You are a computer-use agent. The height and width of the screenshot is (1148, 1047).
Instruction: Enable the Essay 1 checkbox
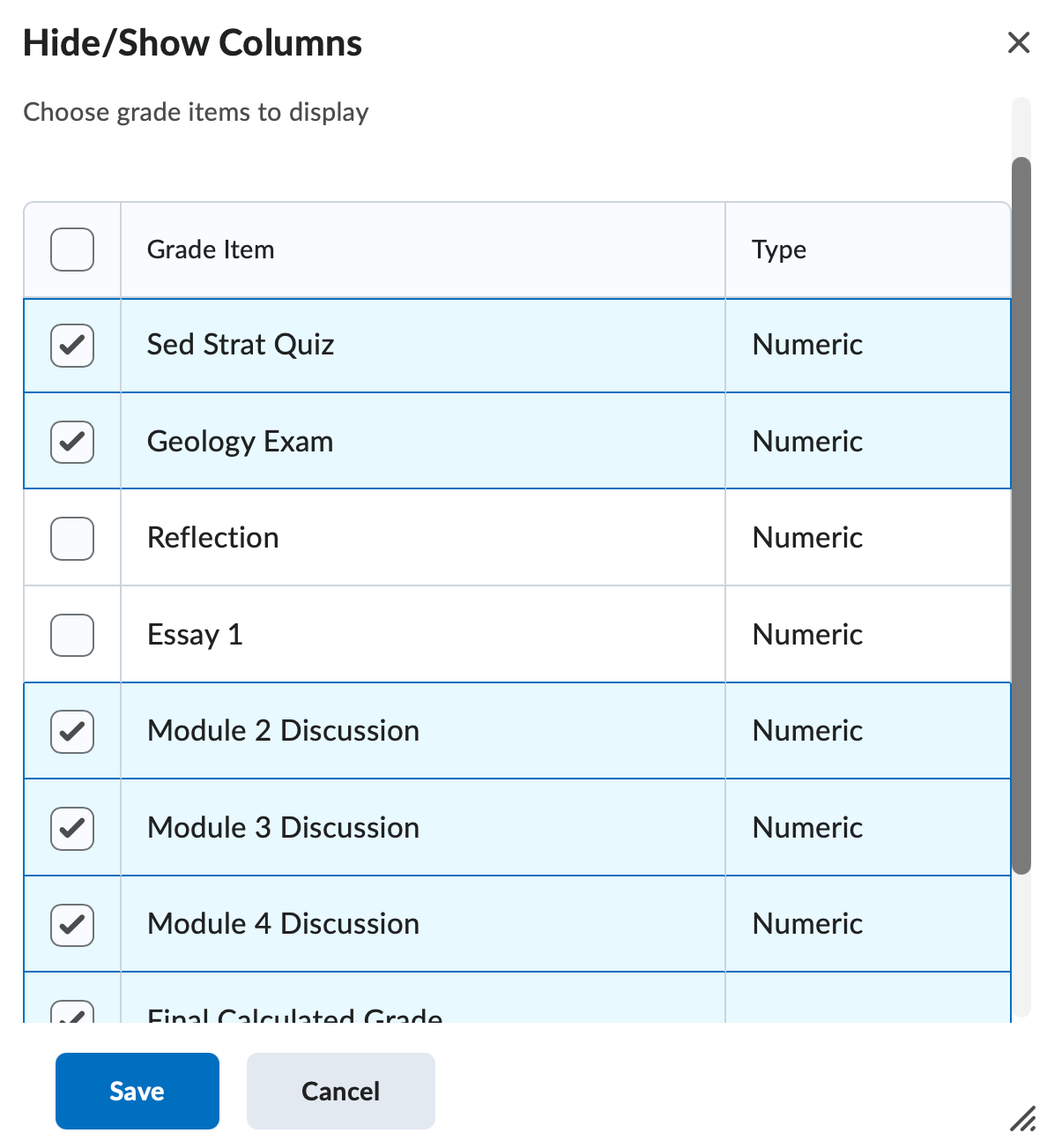[71, 634]
